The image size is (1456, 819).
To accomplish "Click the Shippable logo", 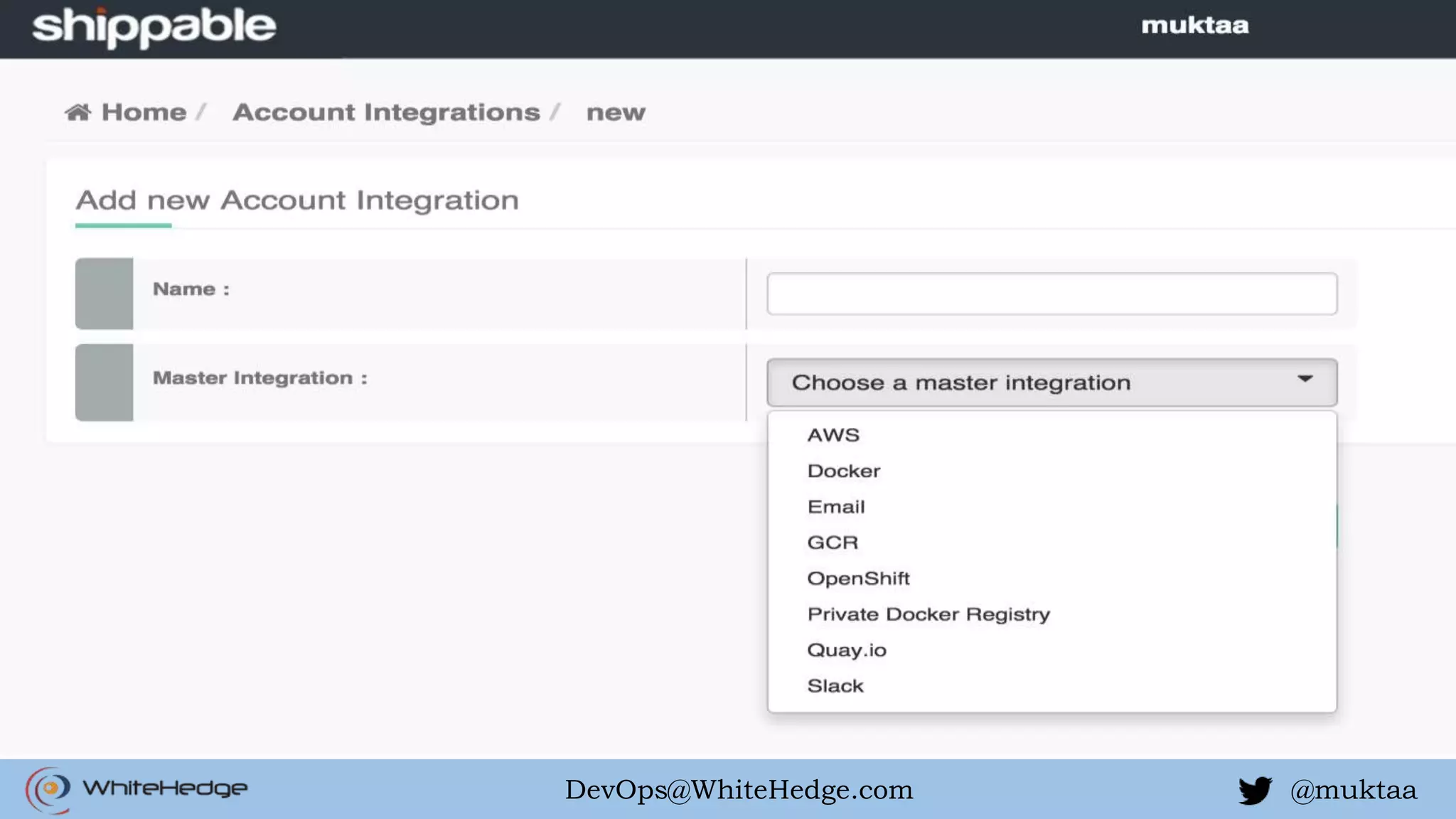I will pos(154,27).
